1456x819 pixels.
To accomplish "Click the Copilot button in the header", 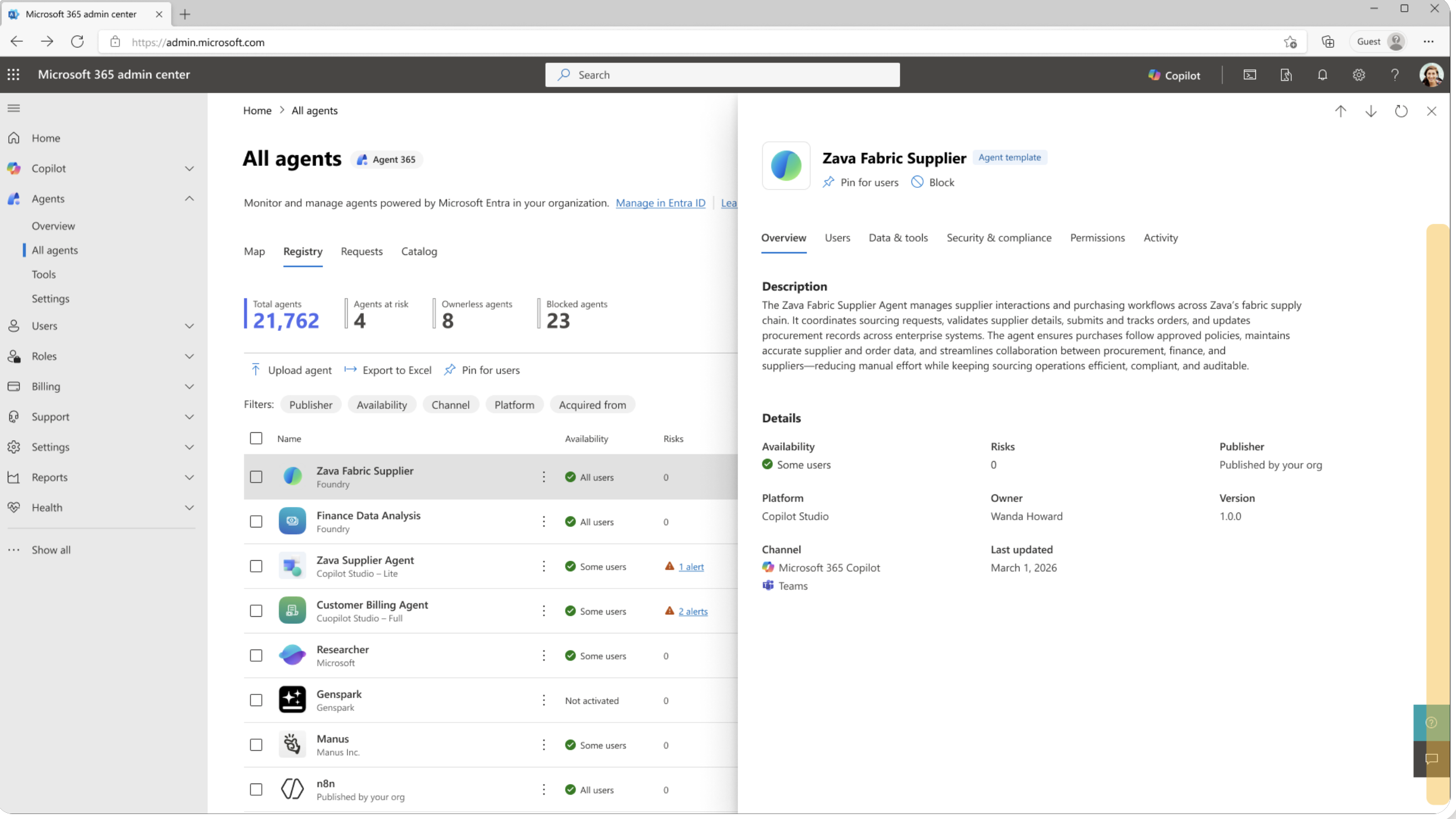I will 1174,75.
